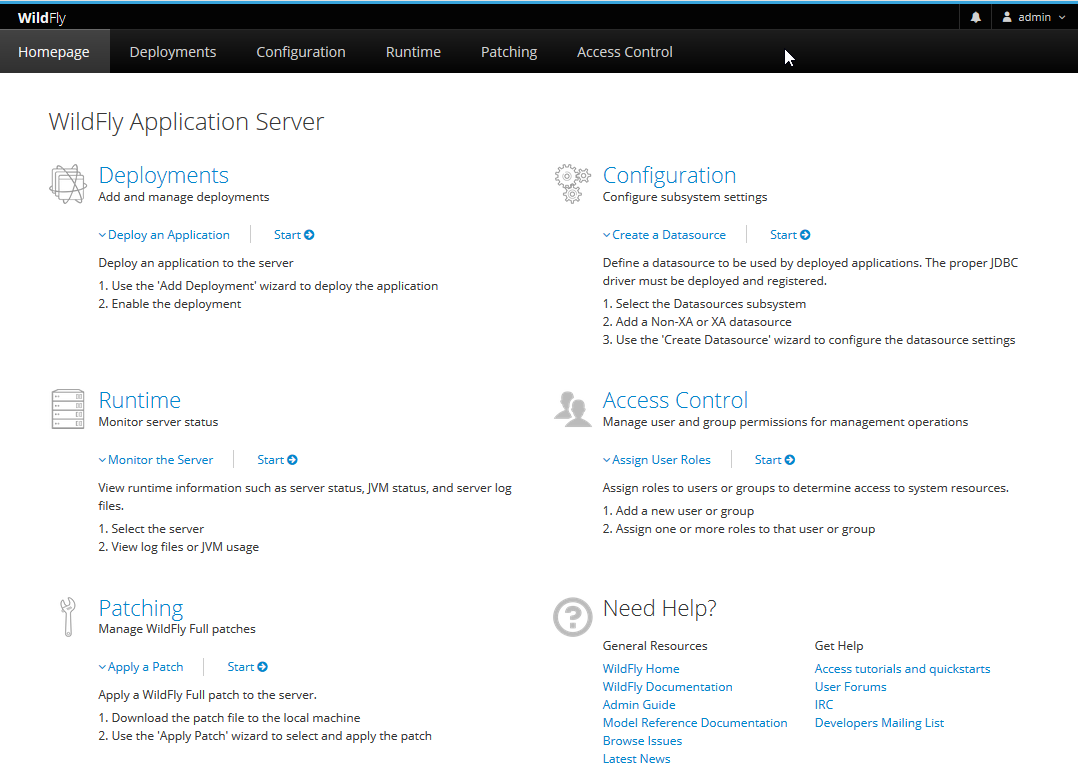1078x769 pixels.
Task: Collapse the Deploy an Application section
Action: (x=164, y=235)
